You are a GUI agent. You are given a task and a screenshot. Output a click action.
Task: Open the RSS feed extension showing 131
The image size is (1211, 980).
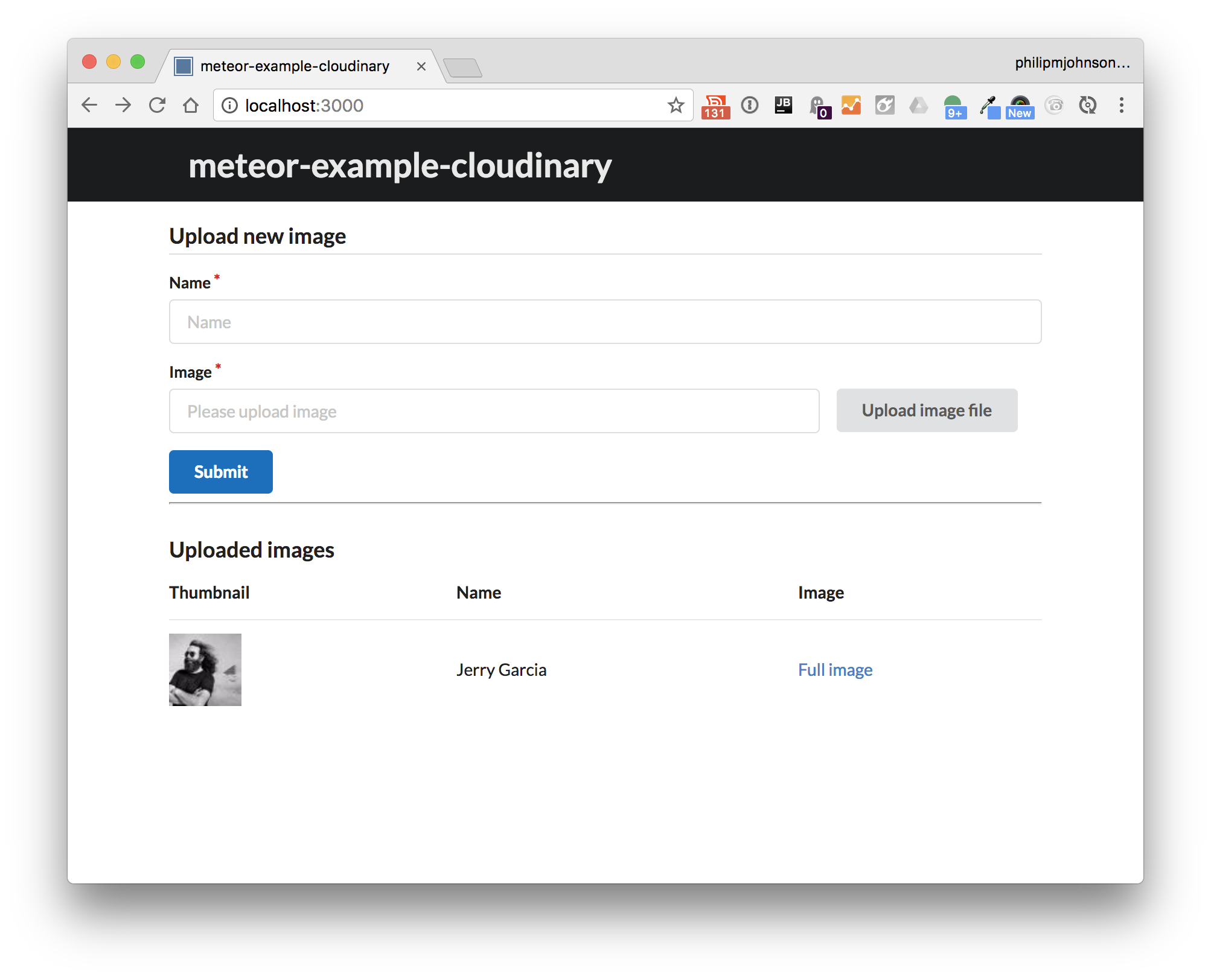715,106
